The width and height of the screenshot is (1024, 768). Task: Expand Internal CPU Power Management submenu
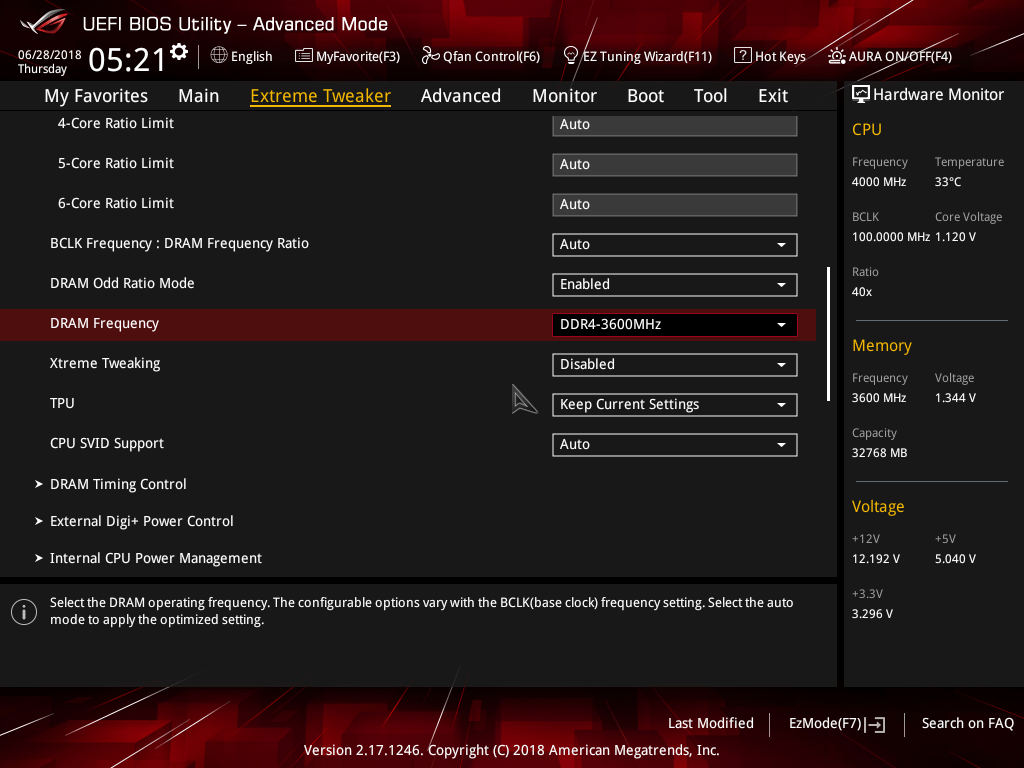(155, 558)
